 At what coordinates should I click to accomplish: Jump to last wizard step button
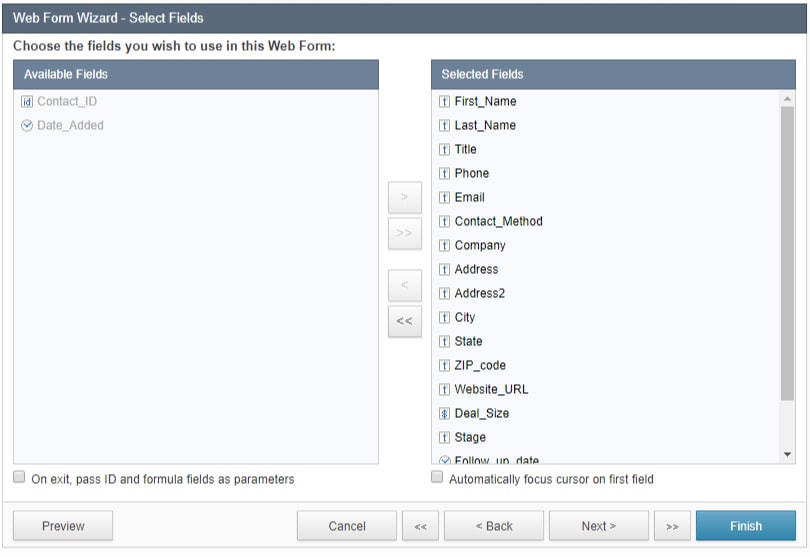pyautogui.click(x=672, y=526)
